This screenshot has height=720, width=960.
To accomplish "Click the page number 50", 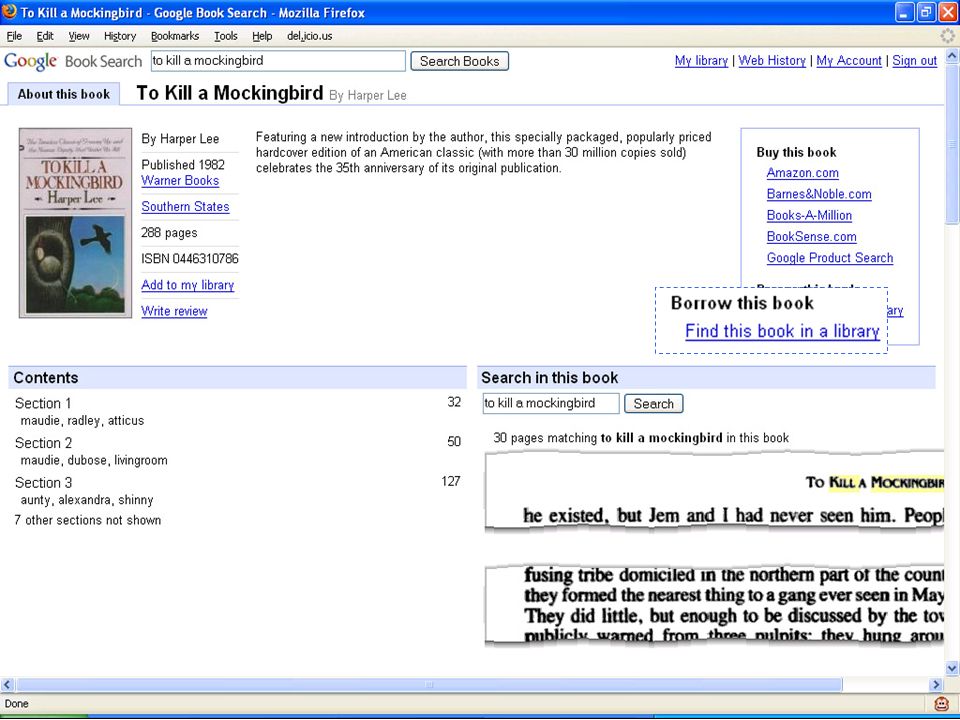I will point(454,441).
